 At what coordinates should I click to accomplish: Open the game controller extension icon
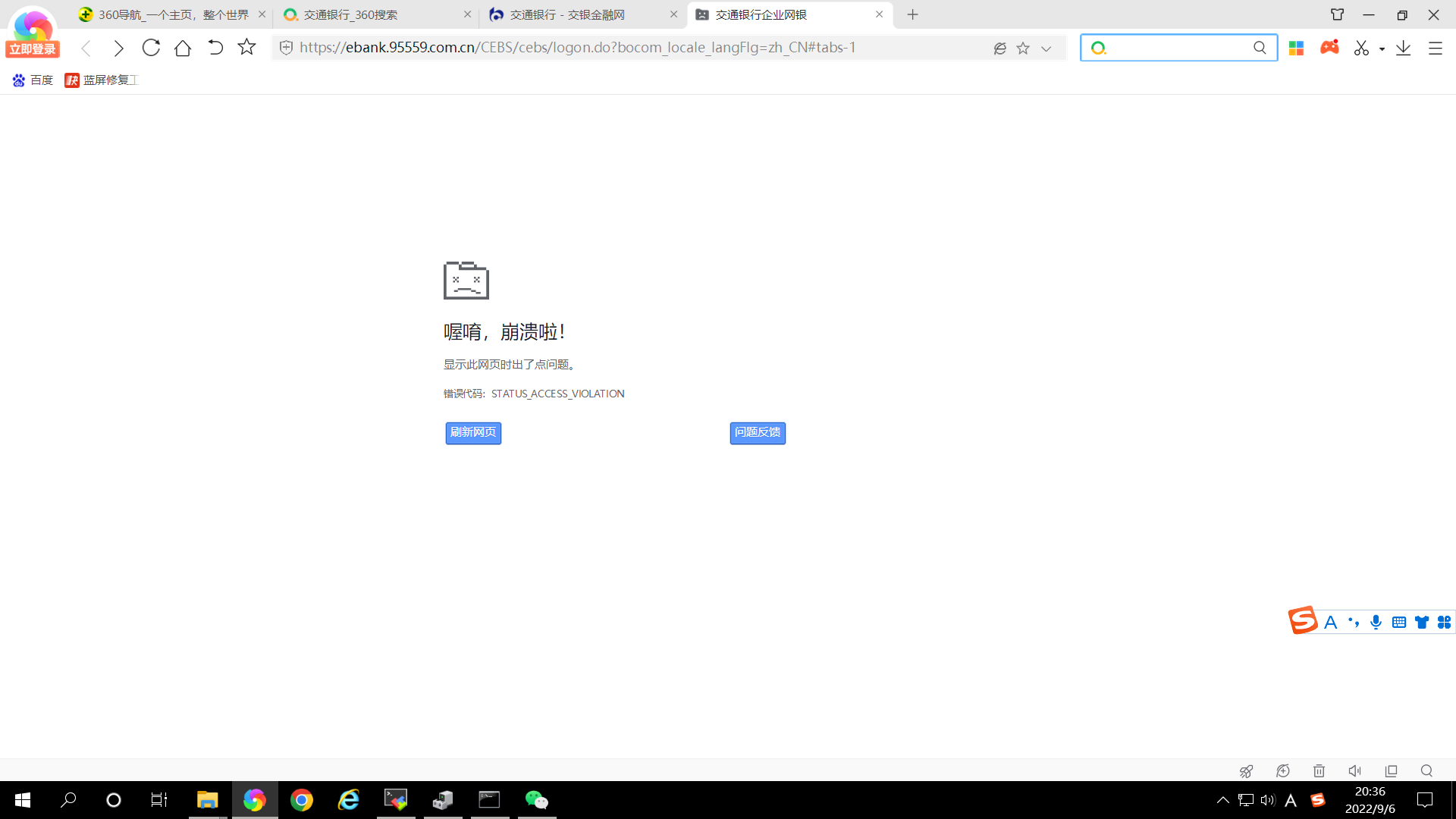1329,48
